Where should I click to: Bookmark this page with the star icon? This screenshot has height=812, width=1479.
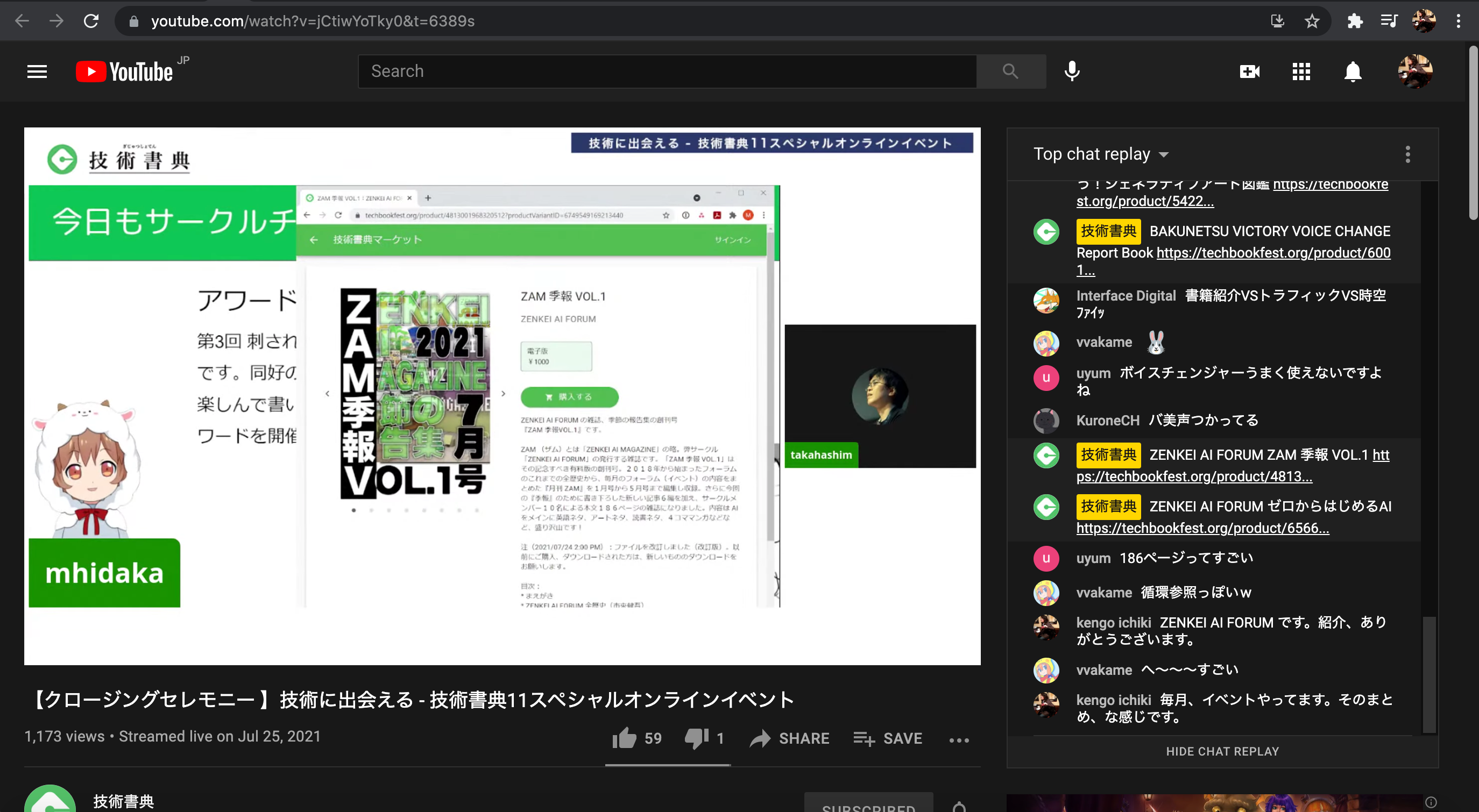[1312, 21]
